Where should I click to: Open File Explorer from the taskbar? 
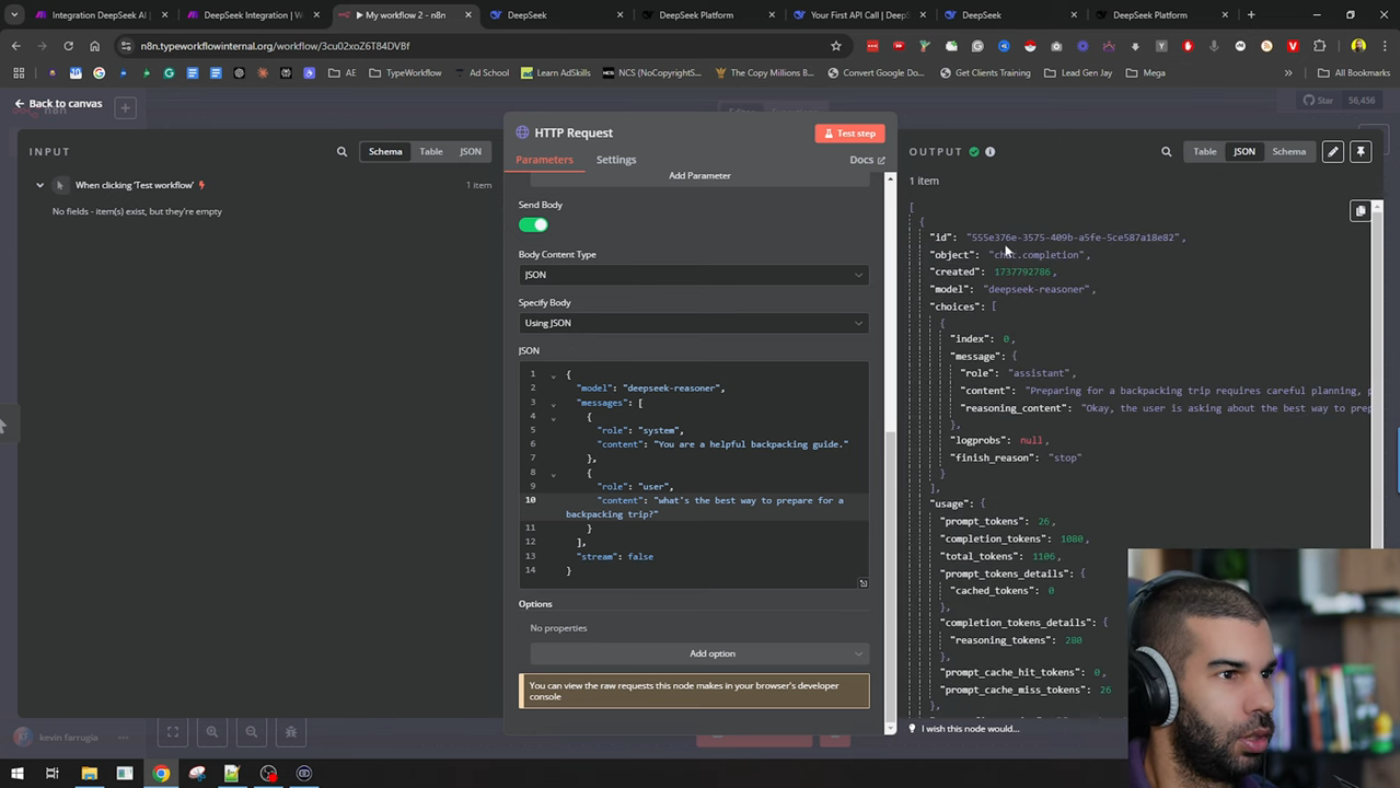(x=89, y=773)
